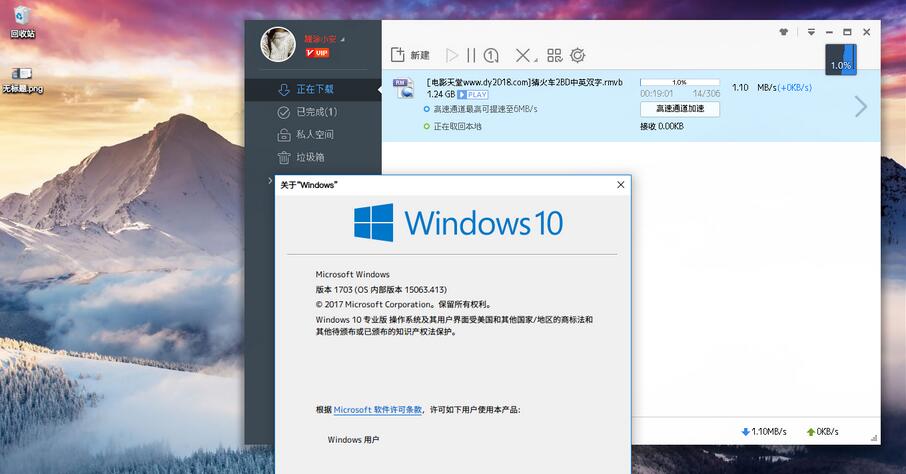Click the PLAY preview button

point(473,94)
